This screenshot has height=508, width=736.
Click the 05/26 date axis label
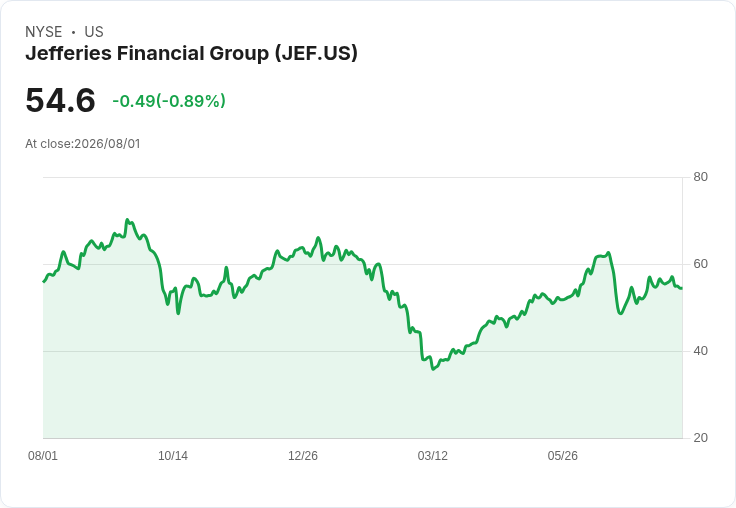coord(563,455)
